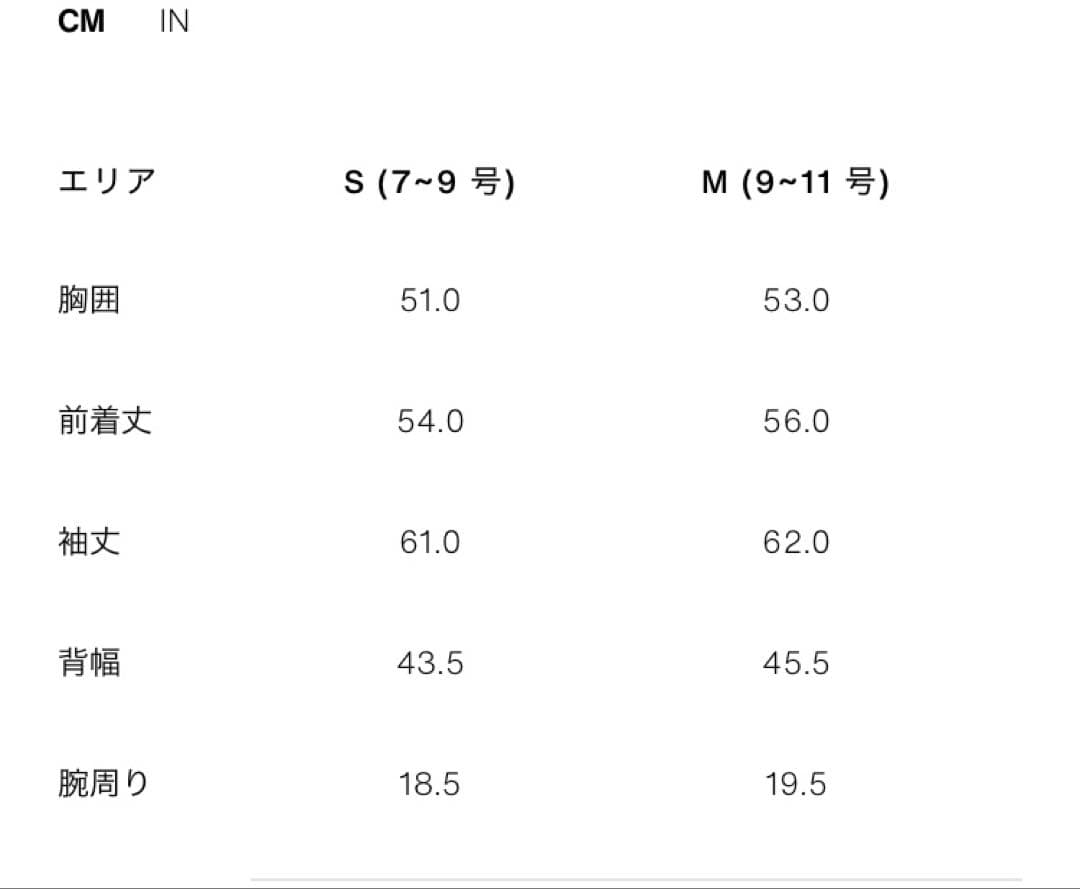The image size is (1080, 889).
Task: Select the S (7~9 号) column header
Action: click(x=430, y=181)
